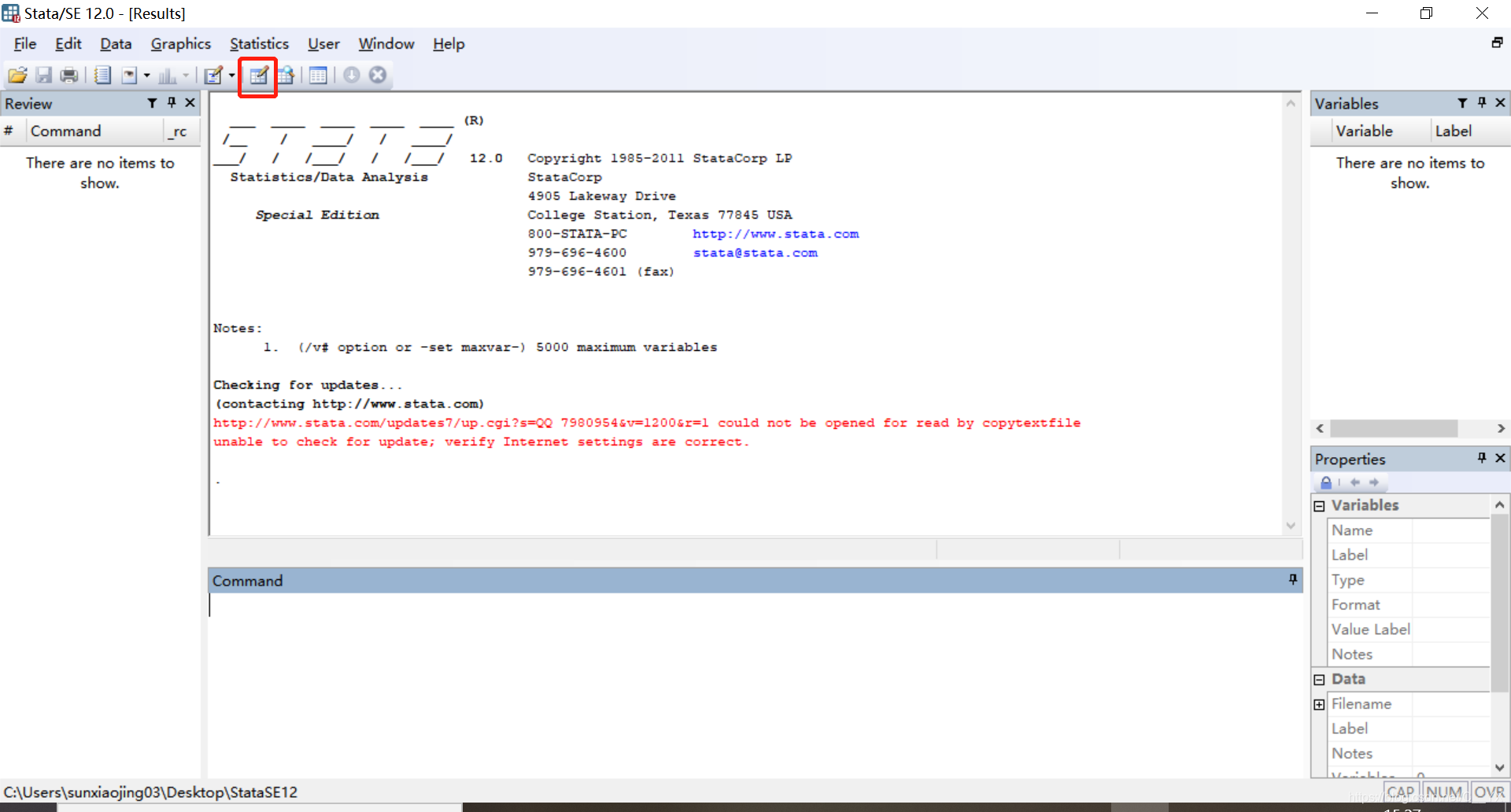Filter commands in the Review panel
The image size is (1511, 812).
(x=152, y=103)
